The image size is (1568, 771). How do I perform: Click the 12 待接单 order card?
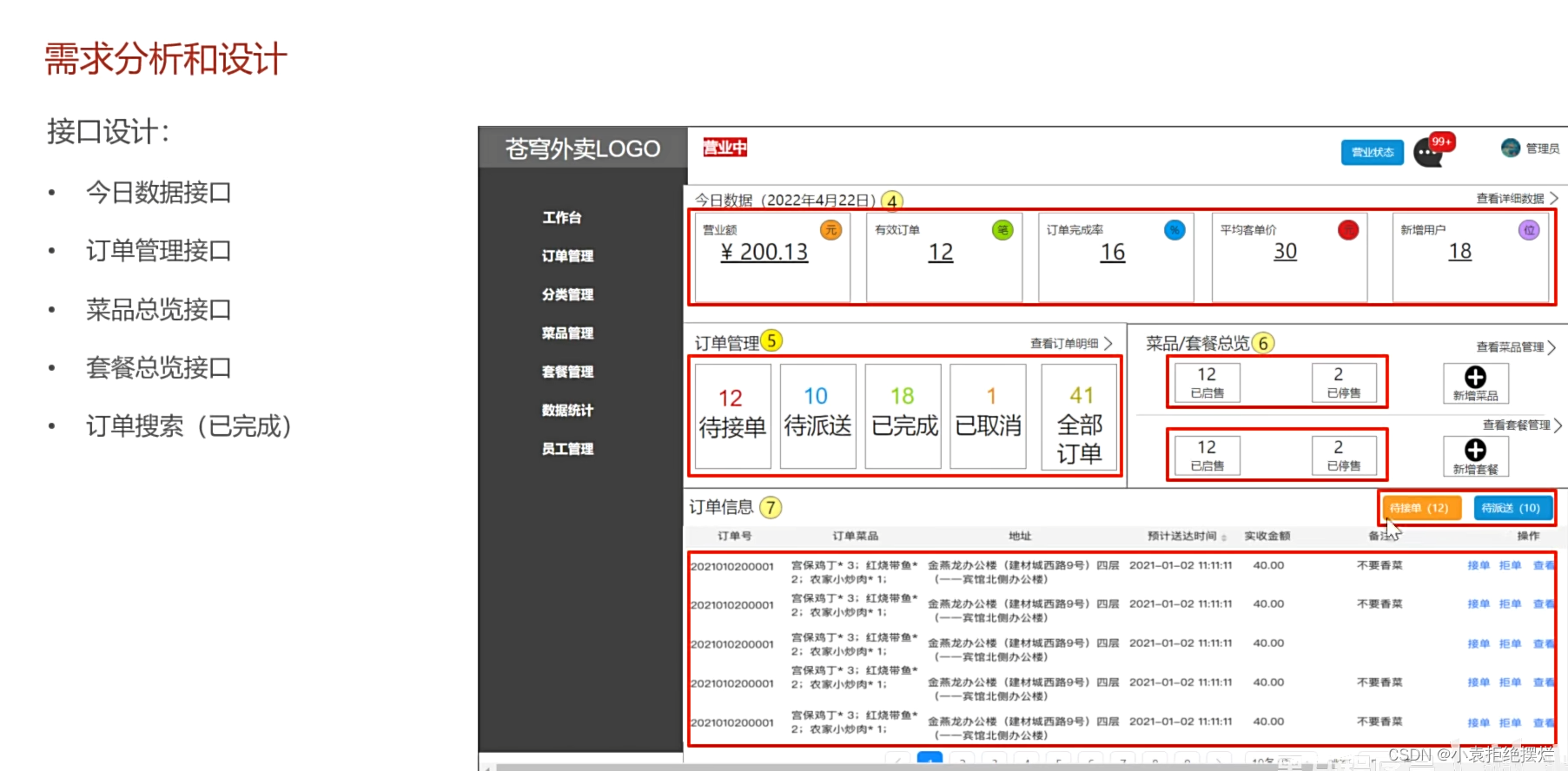732,416
